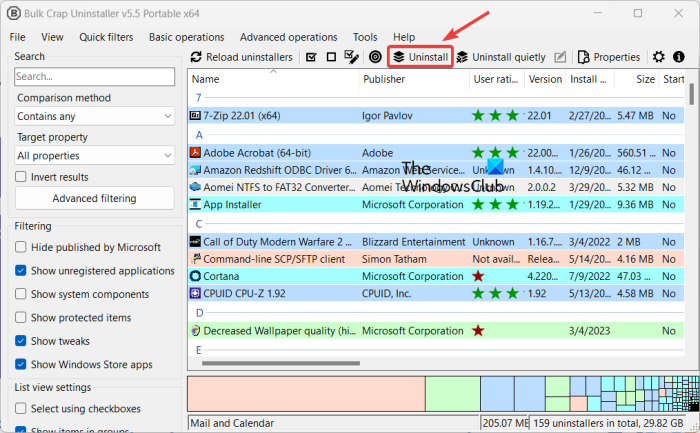The image size is (700, 433).
Task: Open the Tools menu
Action: coord(365,37)
